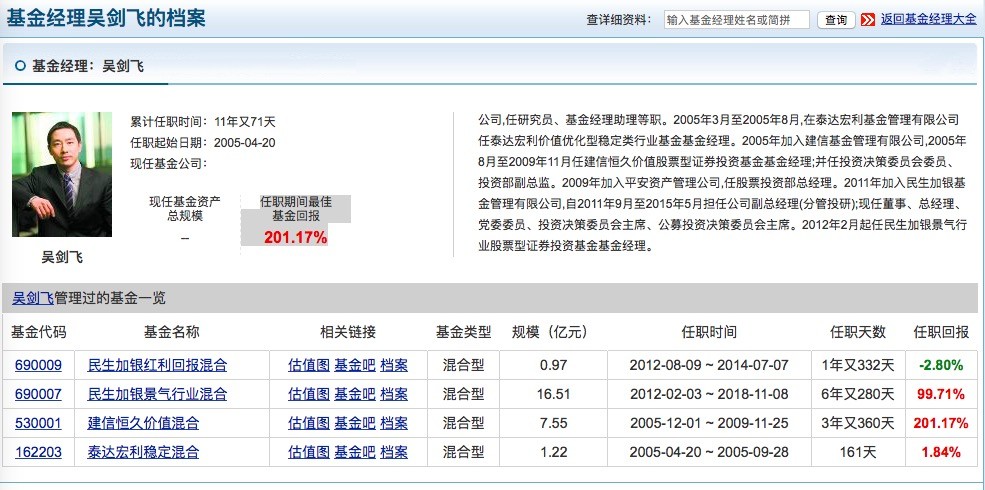
Task: Click the 现任基金资产总规模 label
Action: [185, 209]
